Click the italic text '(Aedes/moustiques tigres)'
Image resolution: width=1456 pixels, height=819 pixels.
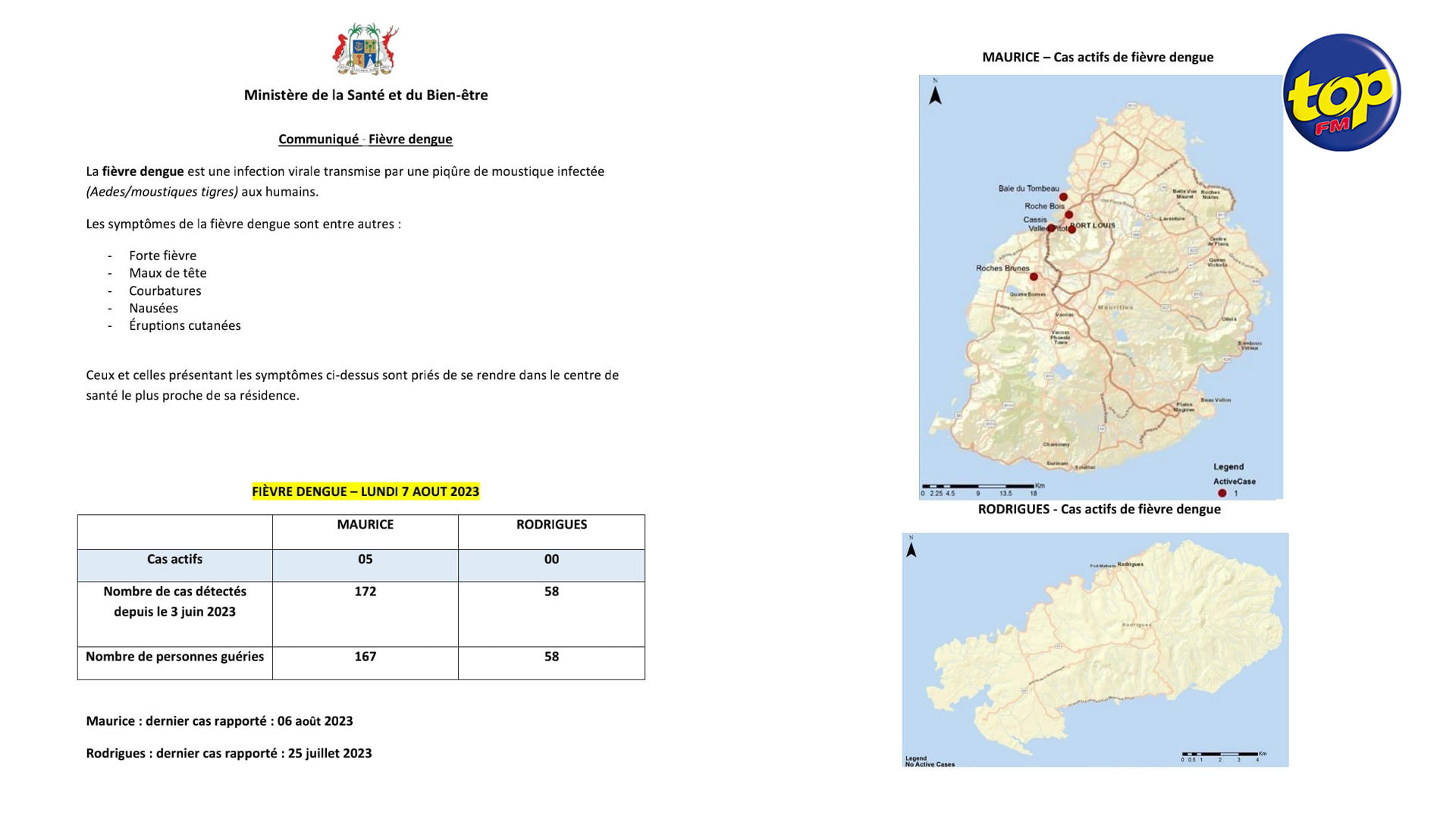[162, 192]
